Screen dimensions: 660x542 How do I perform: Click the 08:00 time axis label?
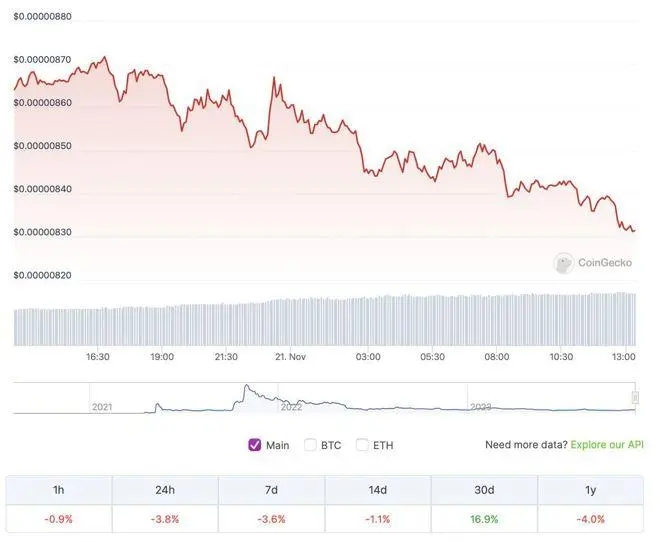coord(497,357)
